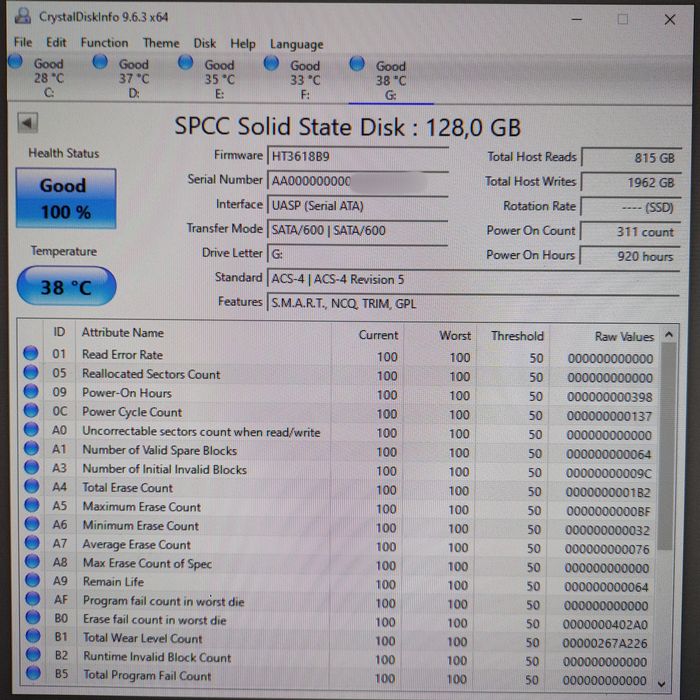
Task: Click status orb for Uncorrectable sectors count row
Action: click(31, 429)
